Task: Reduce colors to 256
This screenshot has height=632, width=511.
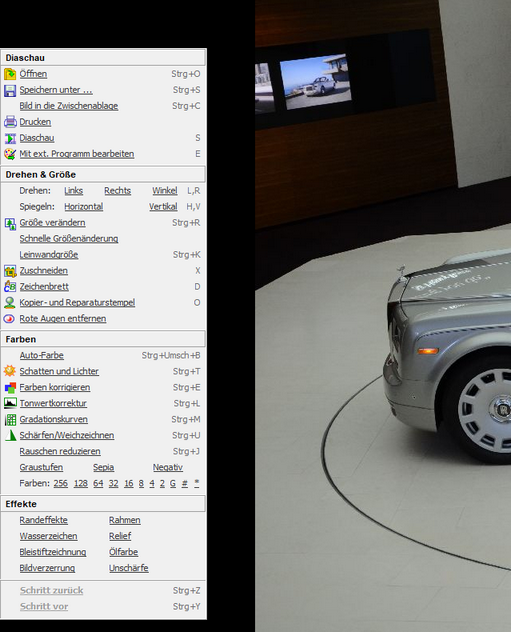Action: tap(61, 483)
